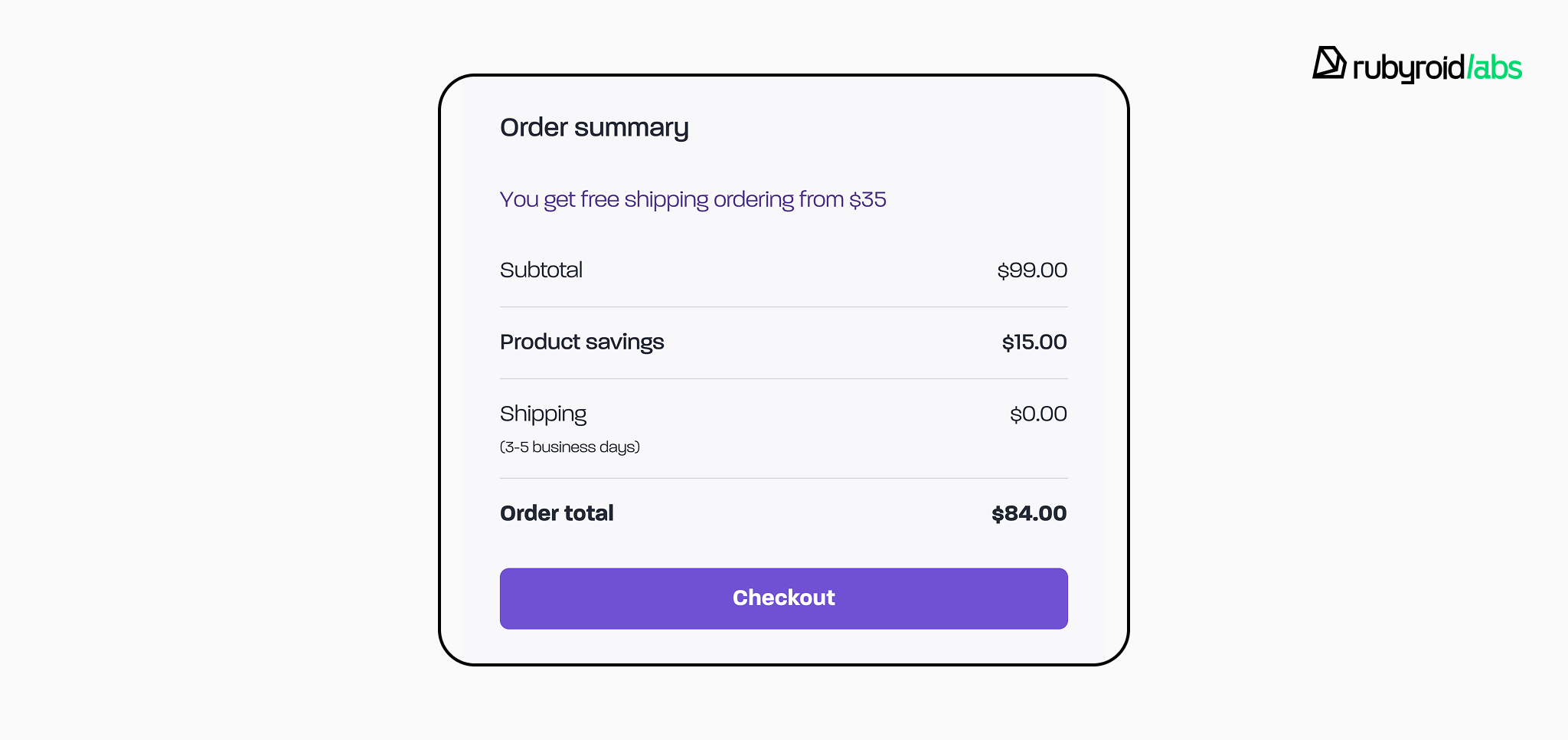Select the 'Order total' label
This screenshot has height=740, width=1568.
(x=557, y=513)
